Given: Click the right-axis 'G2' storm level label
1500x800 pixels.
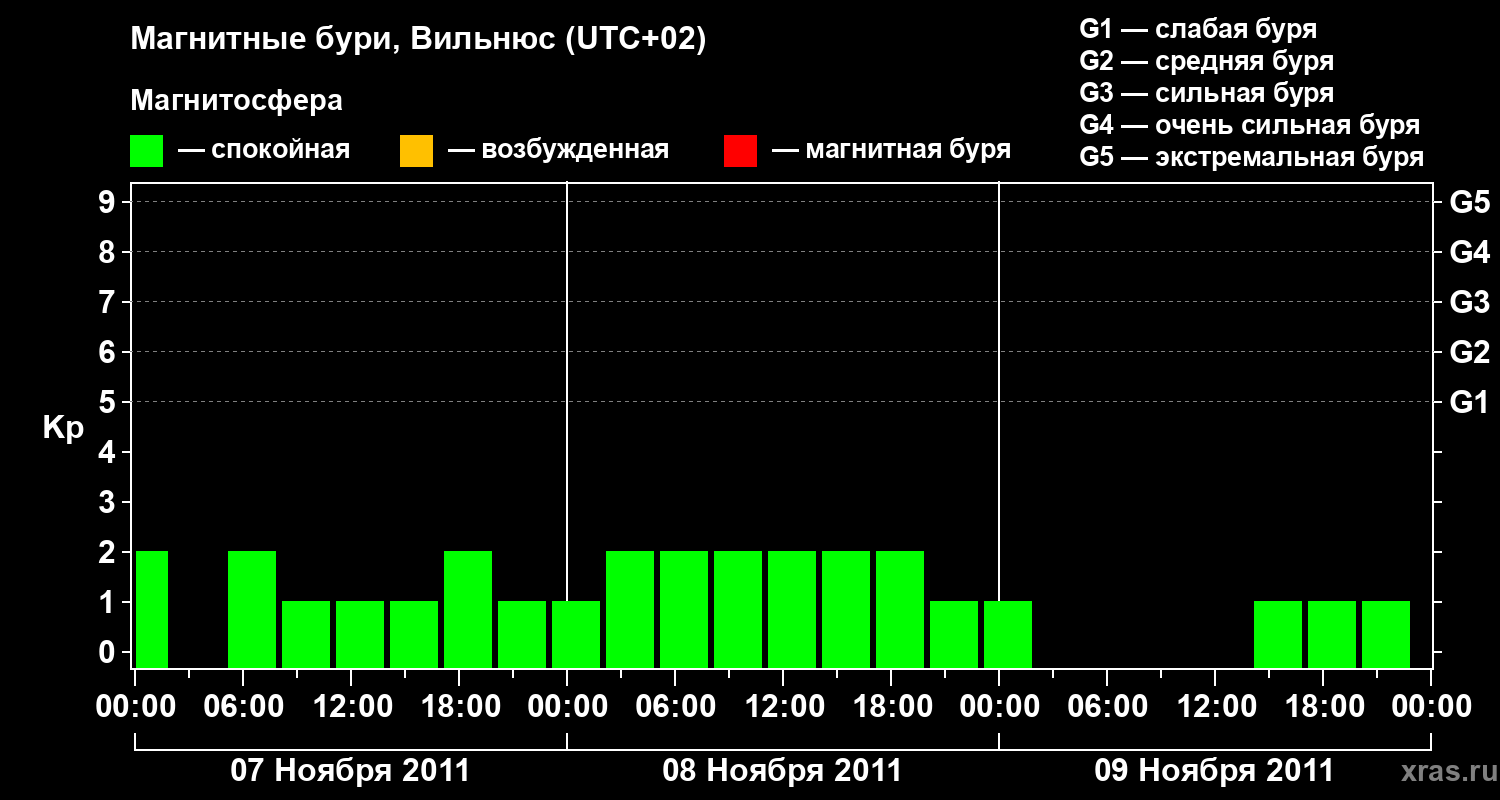Looking at the screenshot, I should 1469,352.
